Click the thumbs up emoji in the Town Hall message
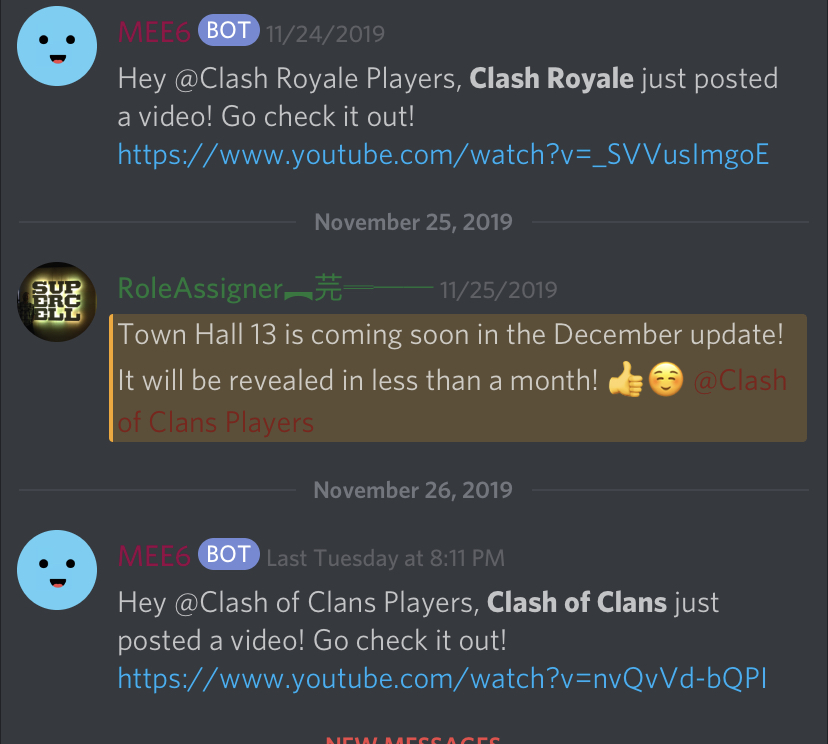 (626, 379)
